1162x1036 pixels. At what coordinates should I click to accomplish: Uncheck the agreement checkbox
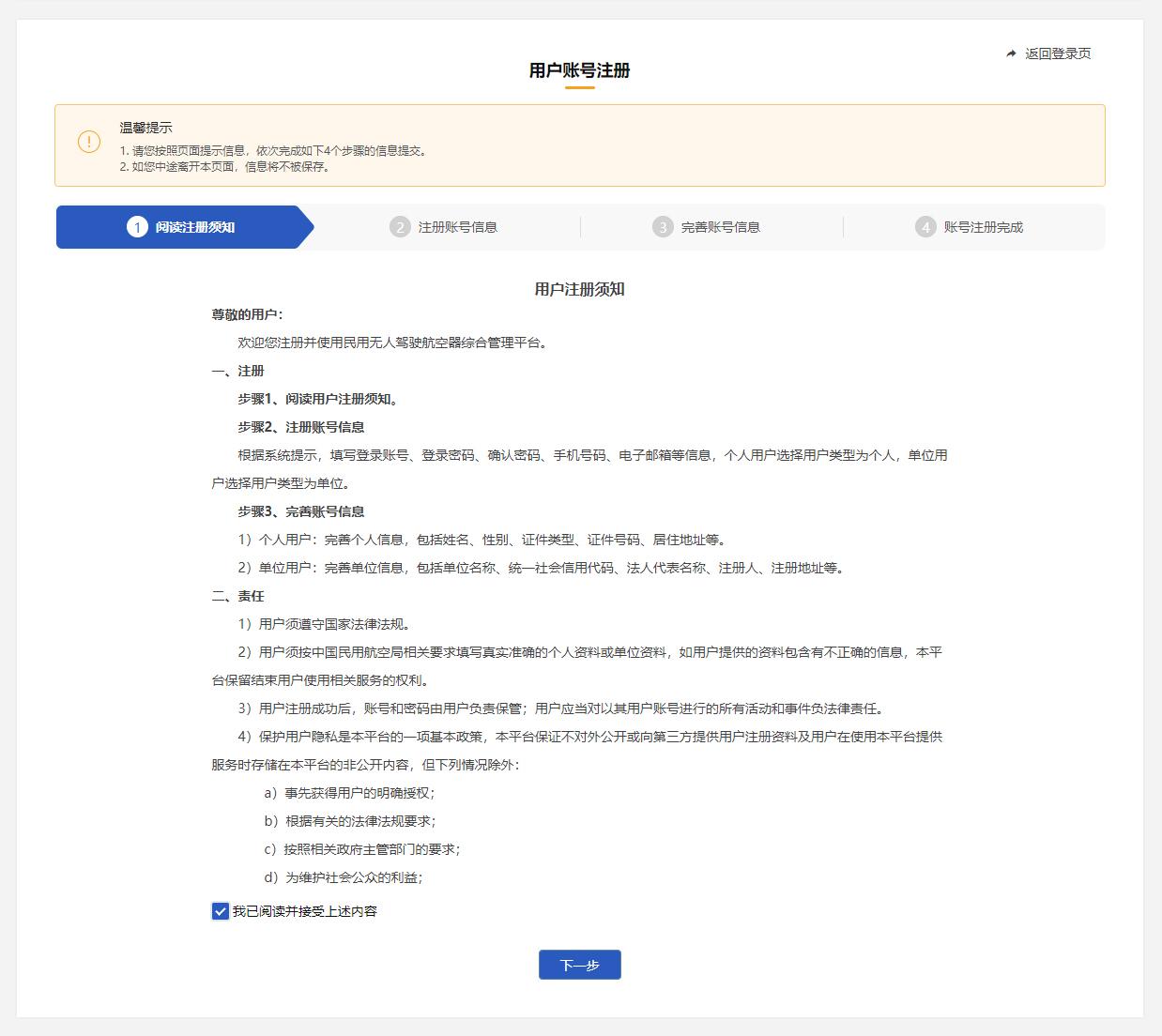(221, 911)
